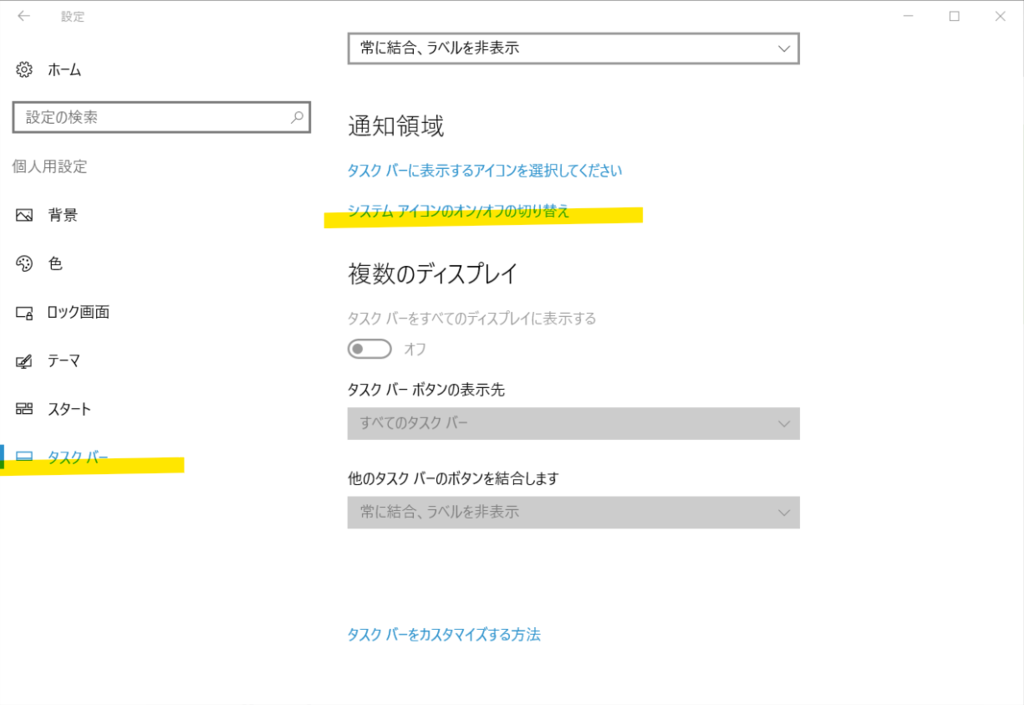Click the オフ toggle for multiple displays
The height and width of the screenshot is (705, 1024).
coord(369,348)
